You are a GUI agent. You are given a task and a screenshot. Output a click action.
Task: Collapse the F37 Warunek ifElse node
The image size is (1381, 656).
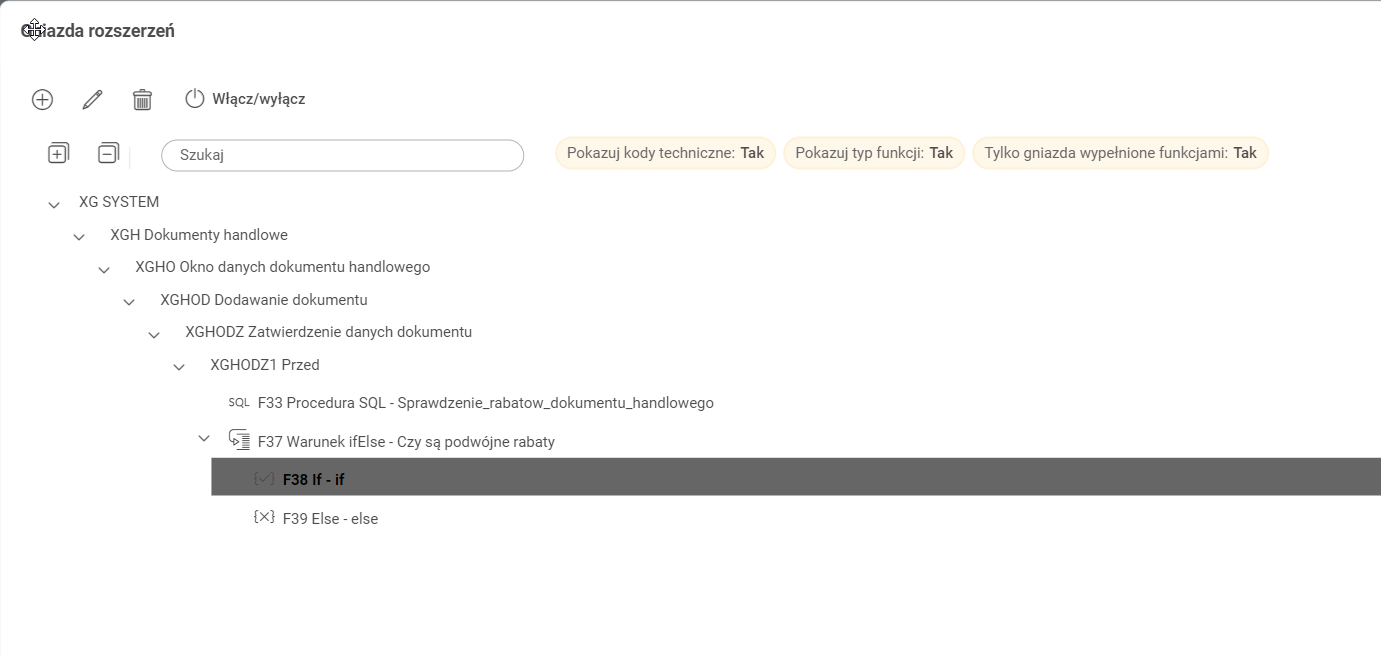tap(204, 439)
